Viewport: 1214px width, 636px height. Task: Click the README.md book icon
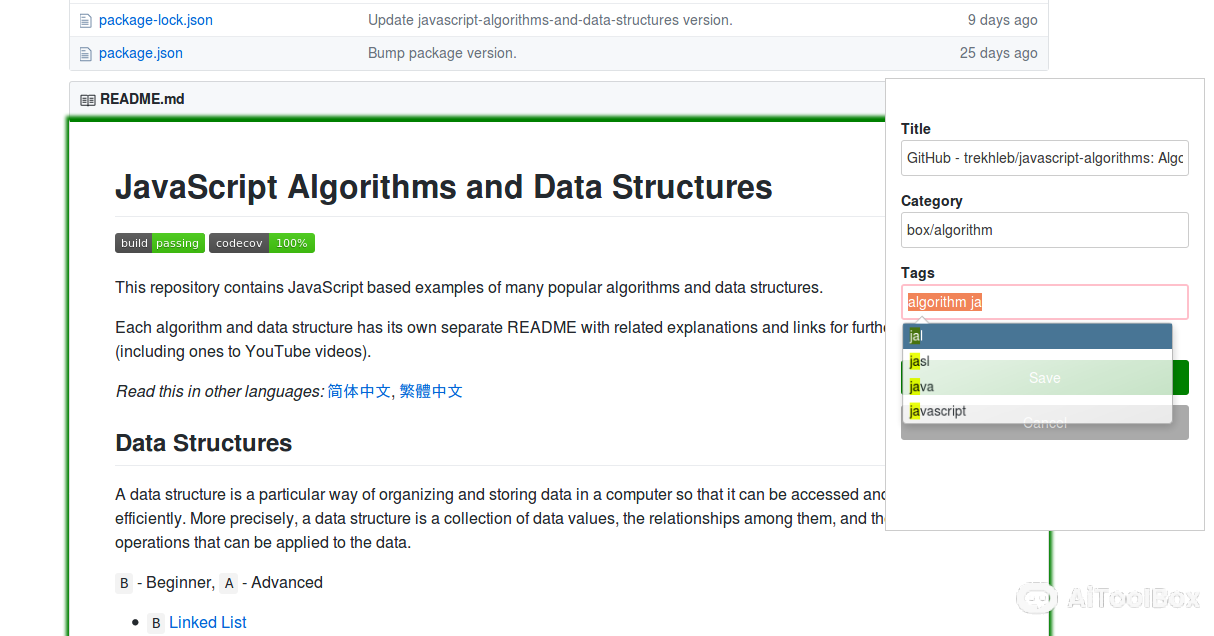click(x=88, y=100)
